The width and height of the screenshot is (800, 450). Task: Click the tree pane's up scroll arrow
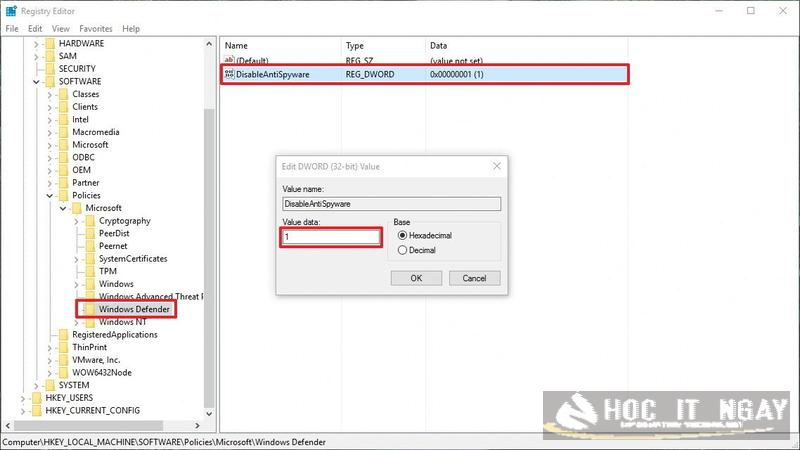coord(209,44)
